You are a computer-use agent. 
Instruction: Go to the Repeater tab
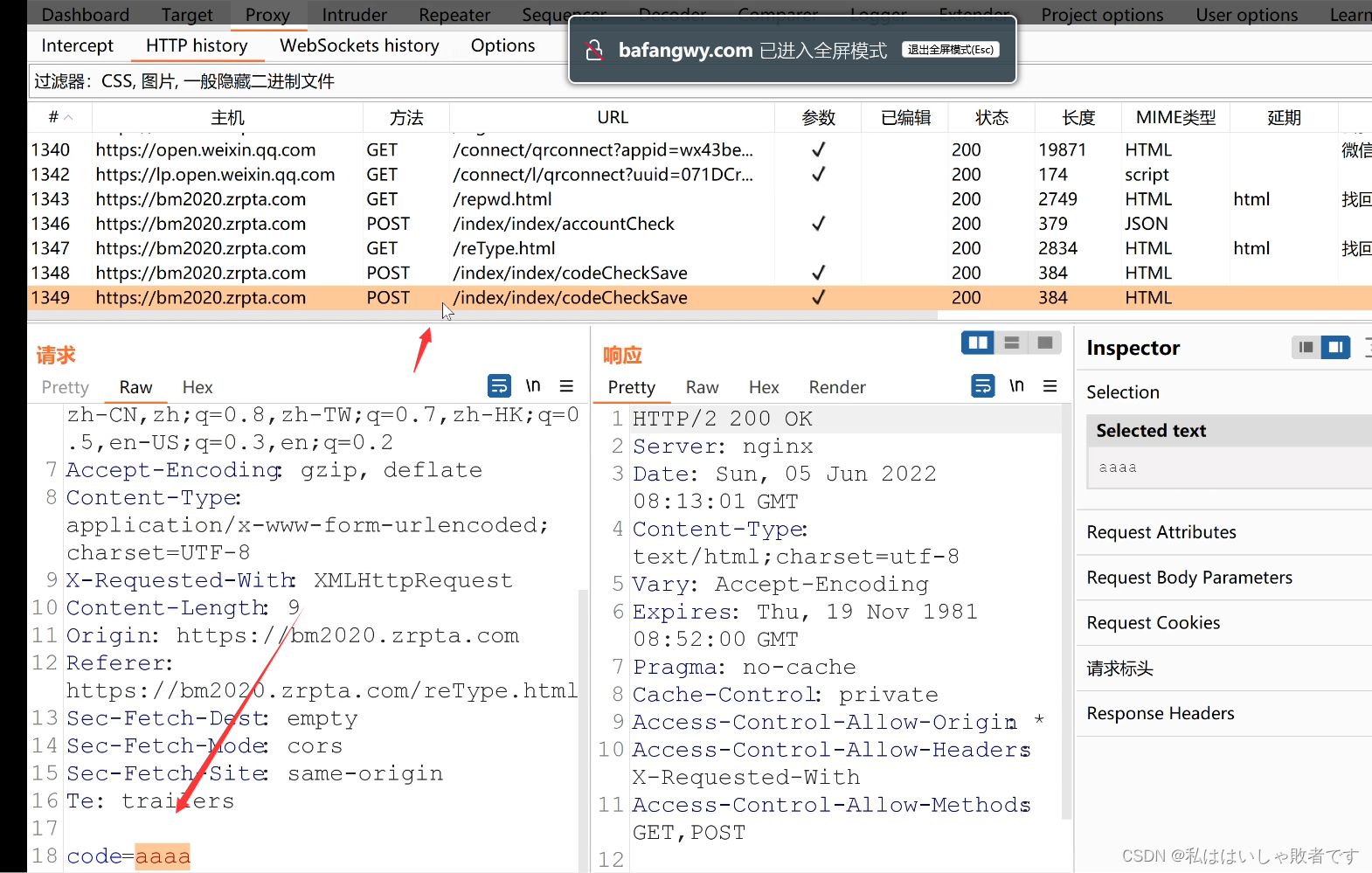coord(454,14)
